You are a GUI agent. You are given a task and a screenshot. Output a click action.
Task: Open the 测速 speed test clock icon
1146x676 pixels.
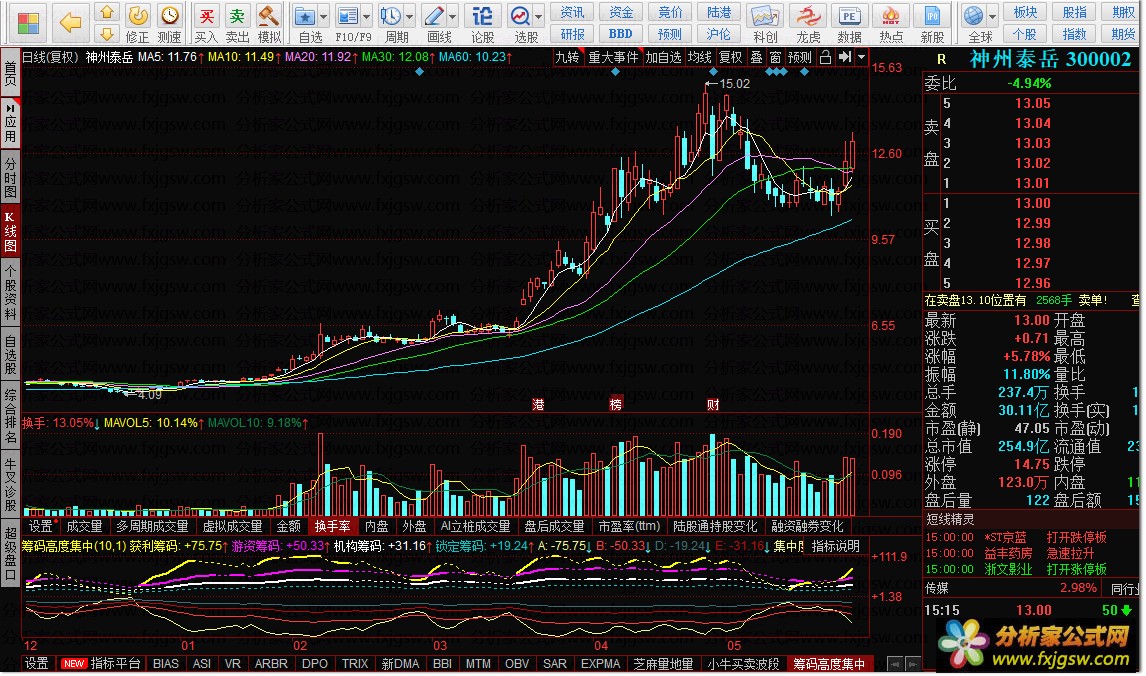[x=170, y=23]
